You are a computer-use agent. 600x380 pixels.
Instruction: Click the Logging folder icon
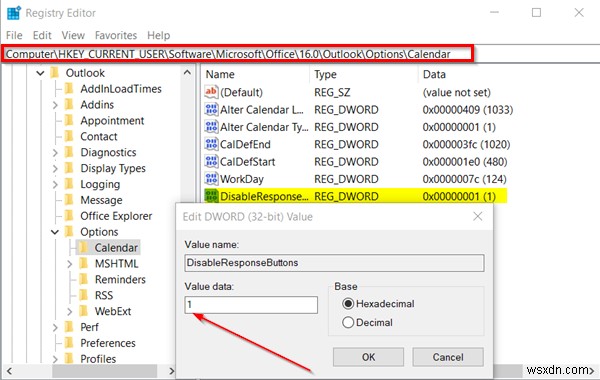(69, 184)
